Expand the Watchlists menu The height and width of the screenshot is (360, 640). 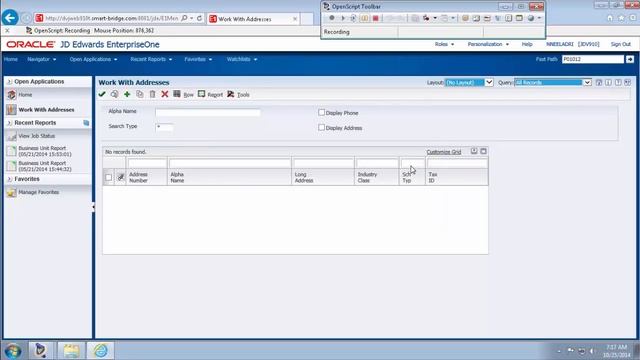(x=242, y=59)
